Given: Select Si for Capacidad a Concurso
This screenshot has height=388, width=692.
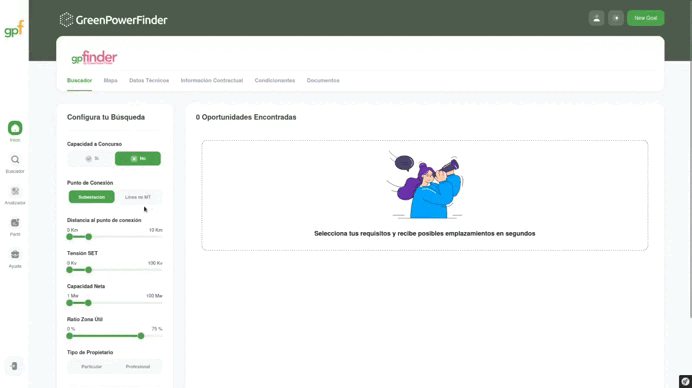Looking at the screenshot, I should click(x=91, y=158).
